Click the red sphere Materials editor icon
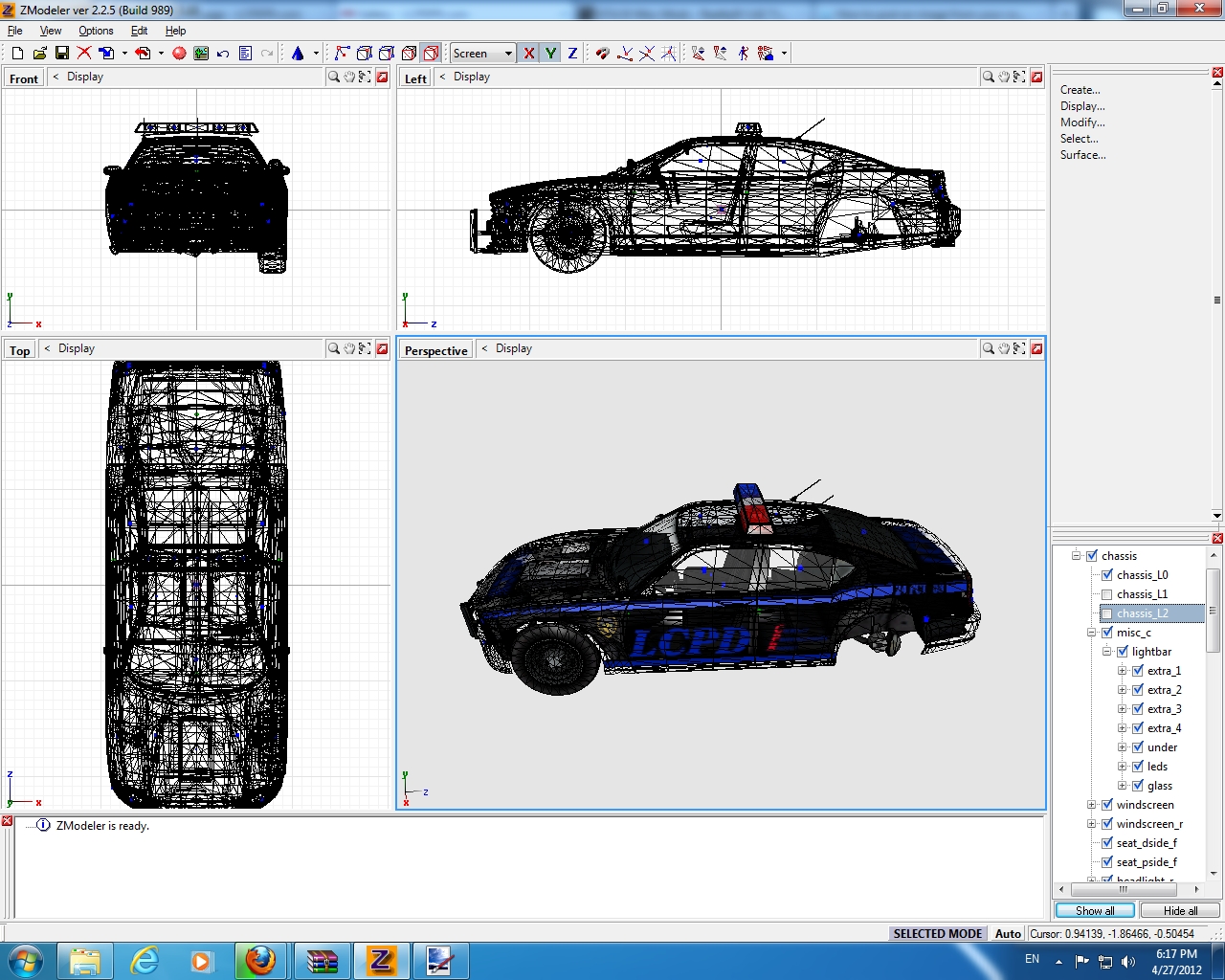The height and width of the screenshot is (980, 1225). (179, 54)
